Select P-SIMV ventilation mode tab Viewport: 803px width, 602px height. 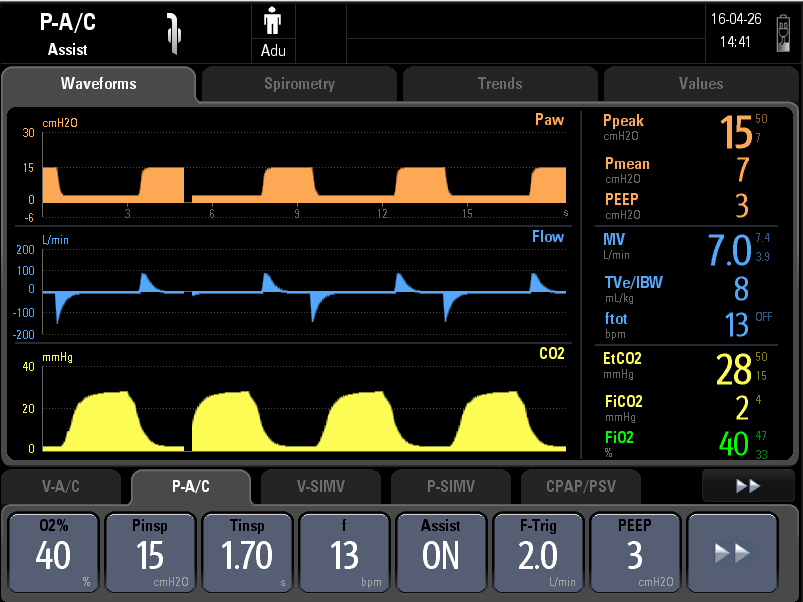tap(451, 486)
